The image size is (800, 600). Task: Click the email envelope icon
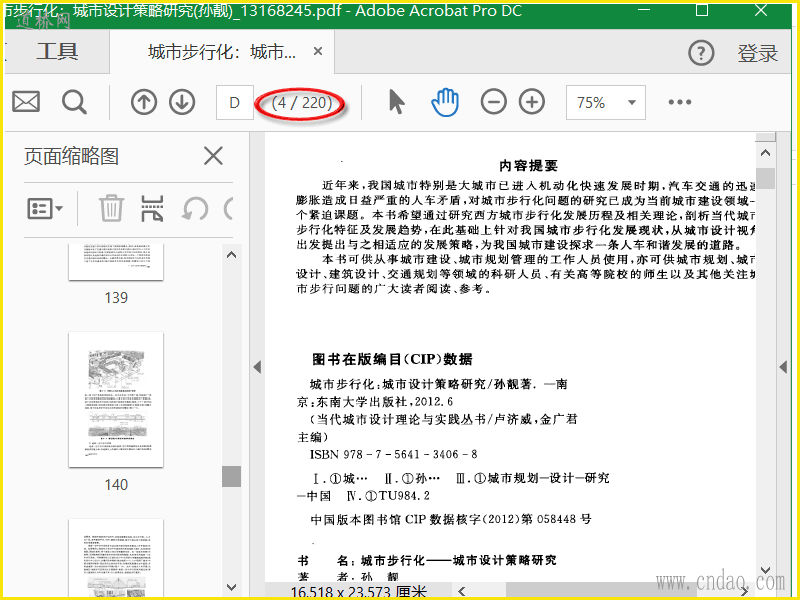(26, 102)
